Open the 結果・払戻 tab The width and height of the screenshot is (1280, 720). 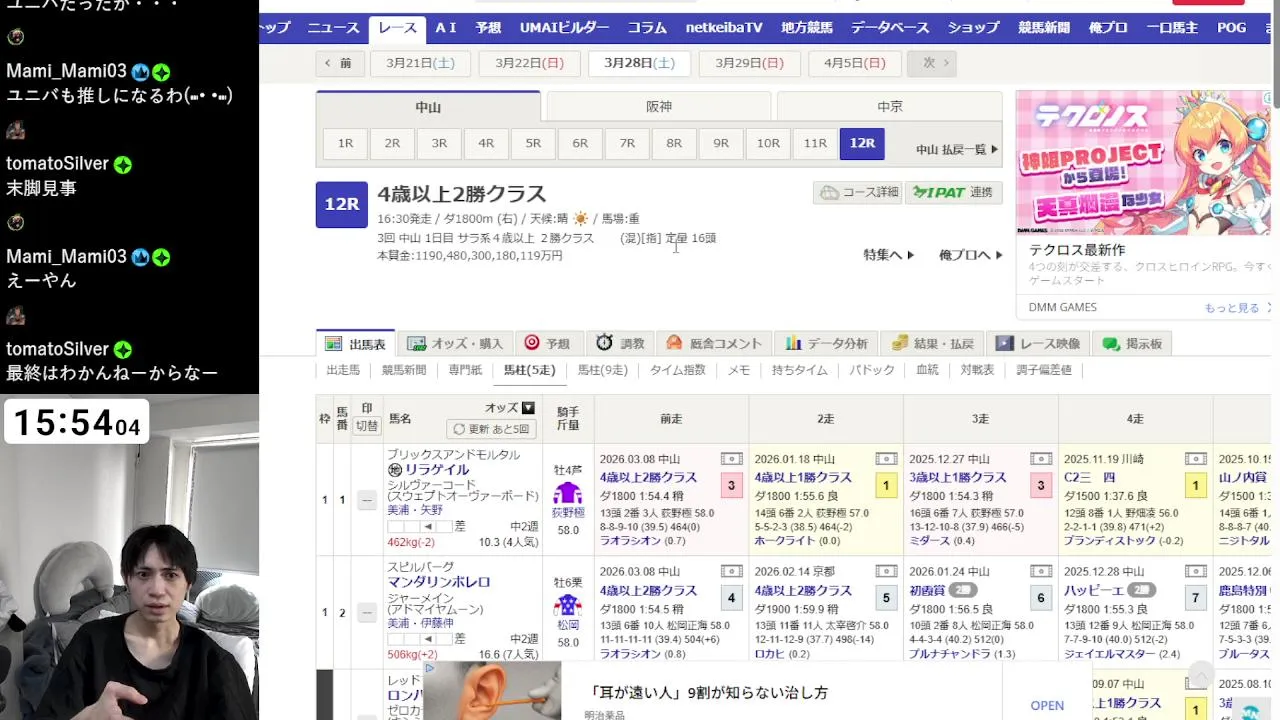click(932, 343)
